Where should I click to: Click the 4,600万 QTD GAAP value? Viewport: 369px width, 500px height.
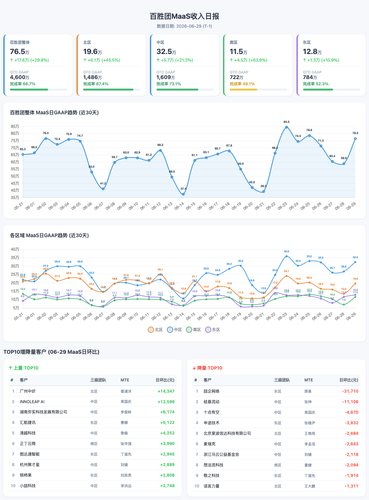[x=19, y=77]
